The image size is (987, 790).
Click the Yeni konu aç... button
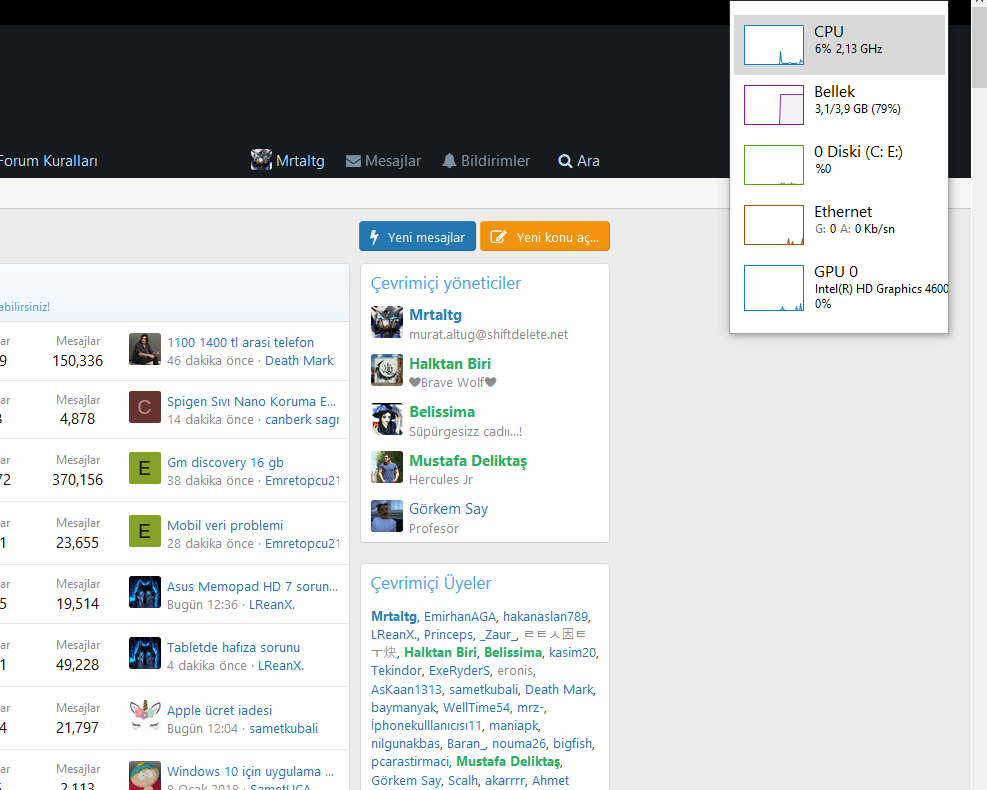[x=544, y=237]
